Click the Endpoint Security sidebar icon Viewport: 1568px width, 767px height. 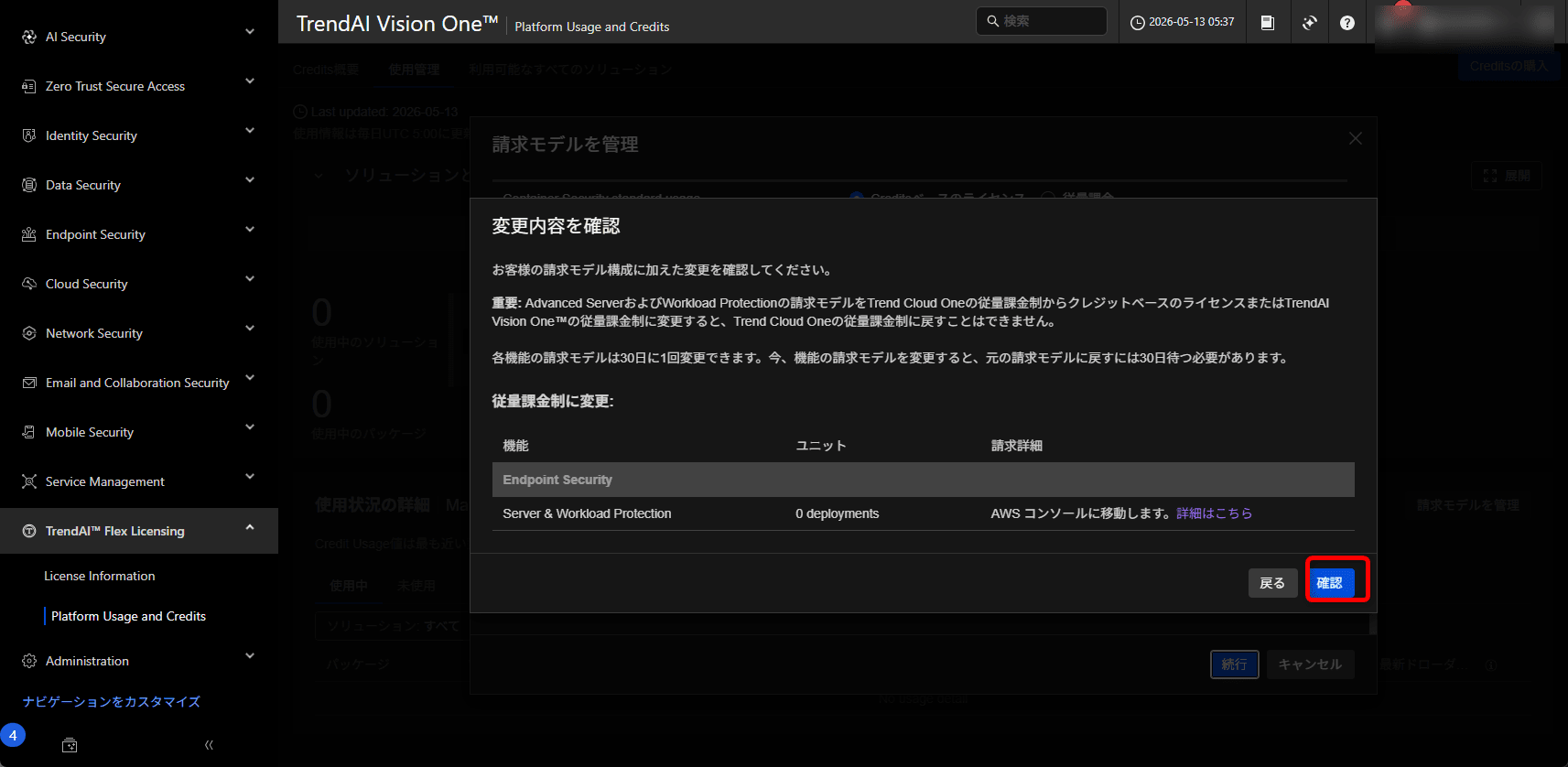pos(29,234)
